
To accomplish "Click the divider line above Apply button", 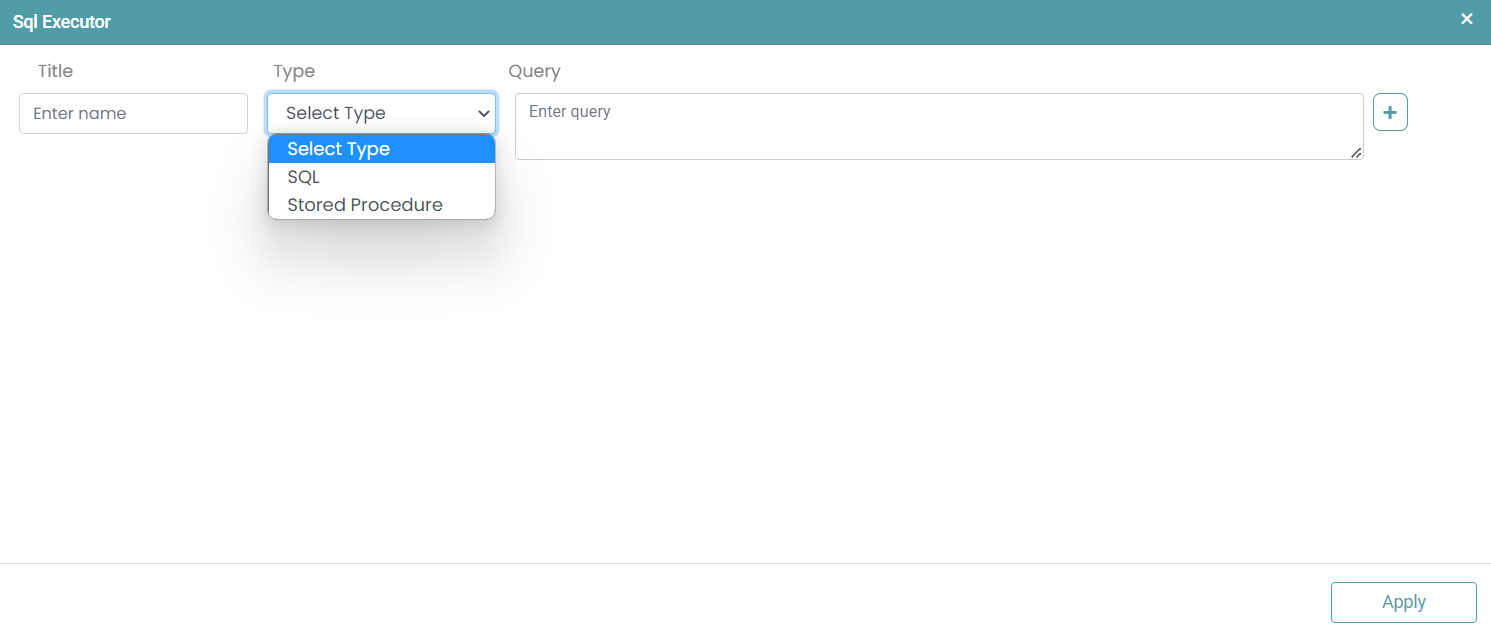I will [745, 563].
